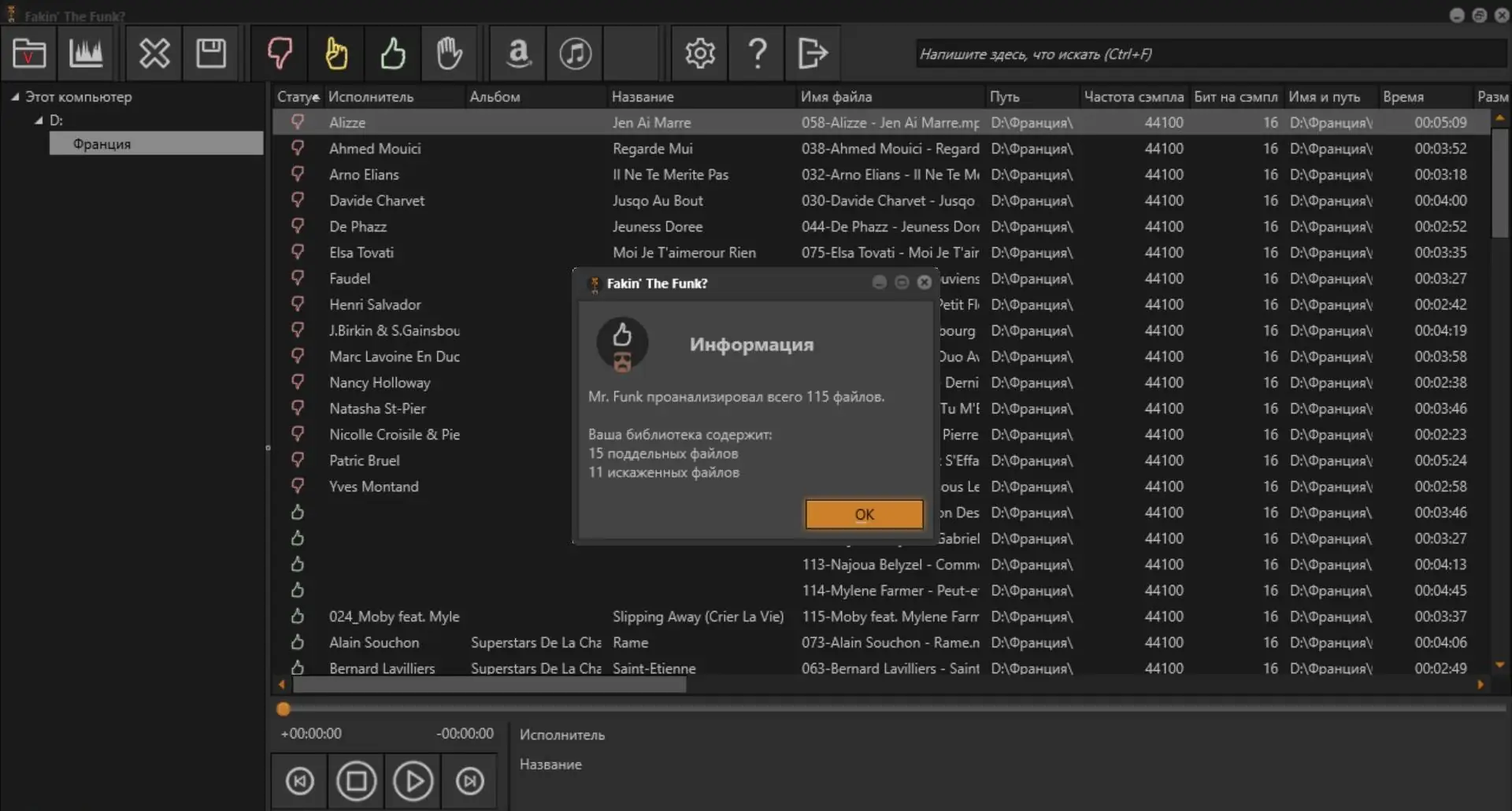Collapse the D: drive tree node
Image resolution: width=1512 pixels, height=811 pixels.
[x=38, y=120]
